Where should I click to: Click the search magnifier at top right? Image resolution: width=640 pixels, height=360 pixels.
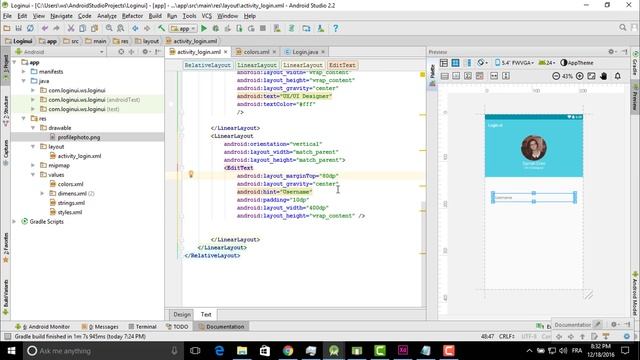click(x=622, y=27)
